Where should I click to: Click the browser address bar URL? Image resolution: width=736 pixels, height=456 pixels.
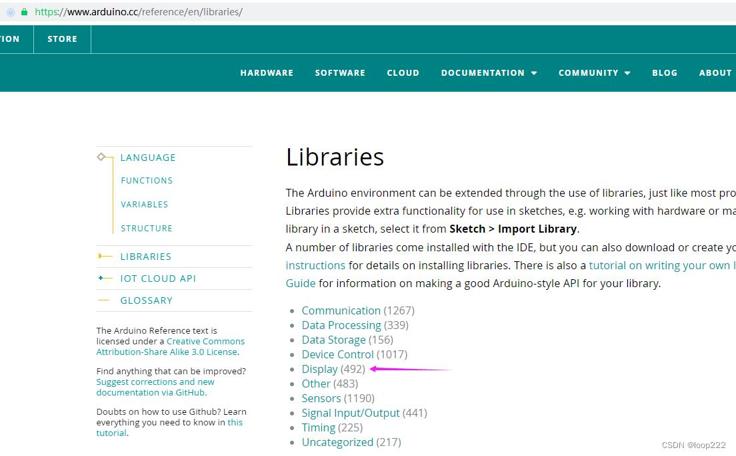click(x=138, y=12)
